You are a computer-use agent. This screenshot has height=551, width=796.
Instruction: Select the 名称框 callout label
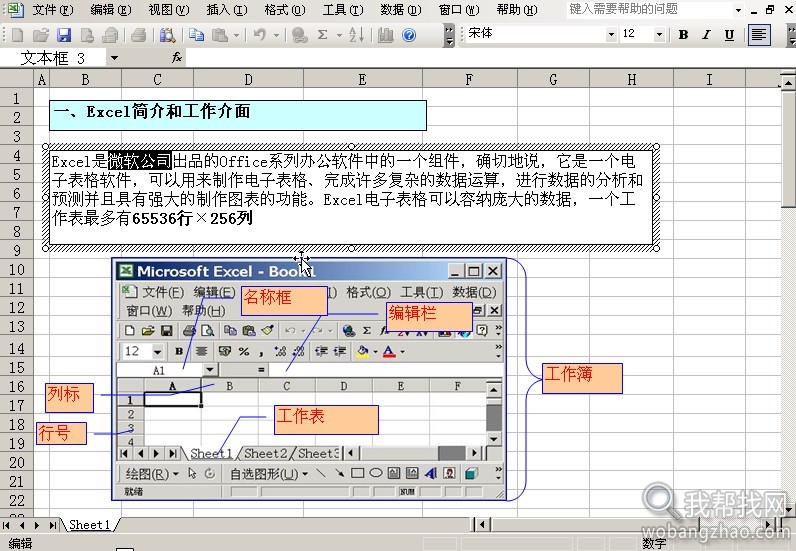pyautogui.click(x=284, y=300)
